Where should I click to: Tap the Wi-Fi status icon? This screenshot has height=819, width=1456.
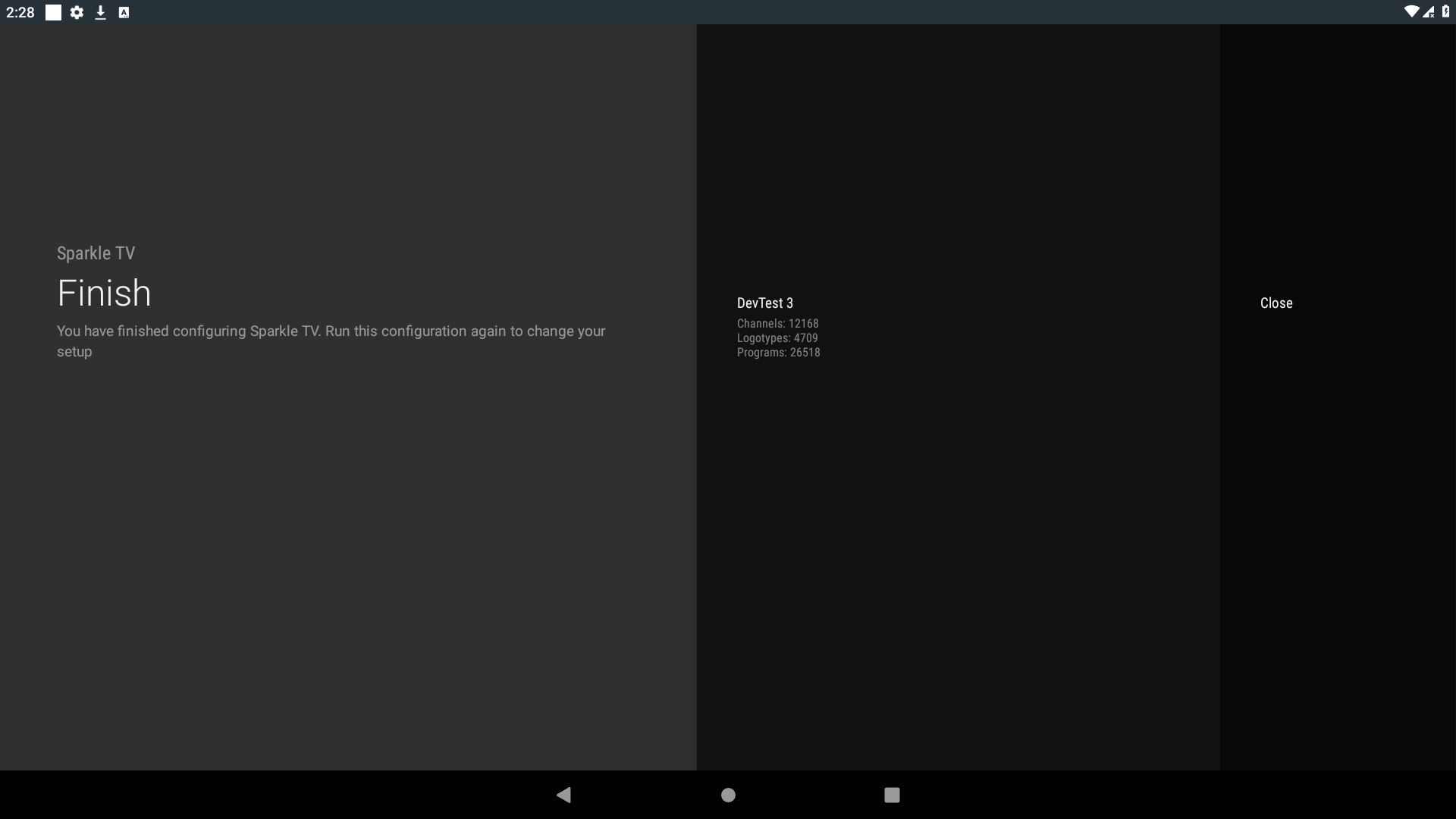(1411, 12)
